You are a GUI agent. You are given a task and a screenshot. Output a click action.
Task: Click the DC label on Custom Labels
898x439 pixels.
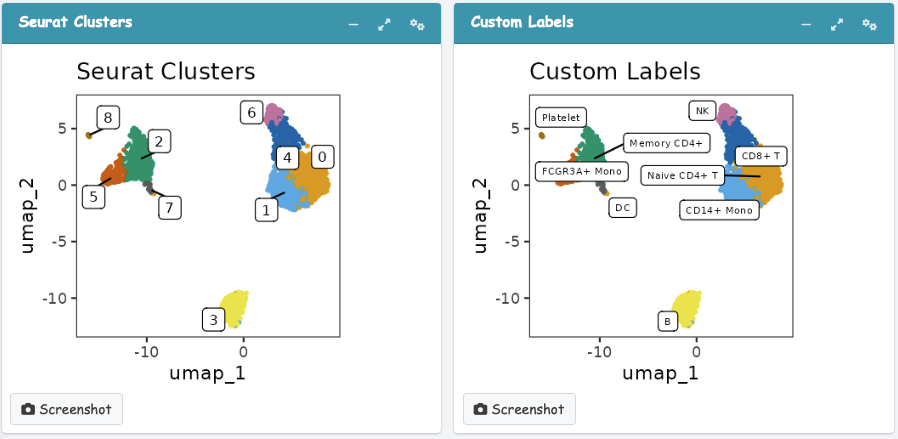tap(622, 208)
